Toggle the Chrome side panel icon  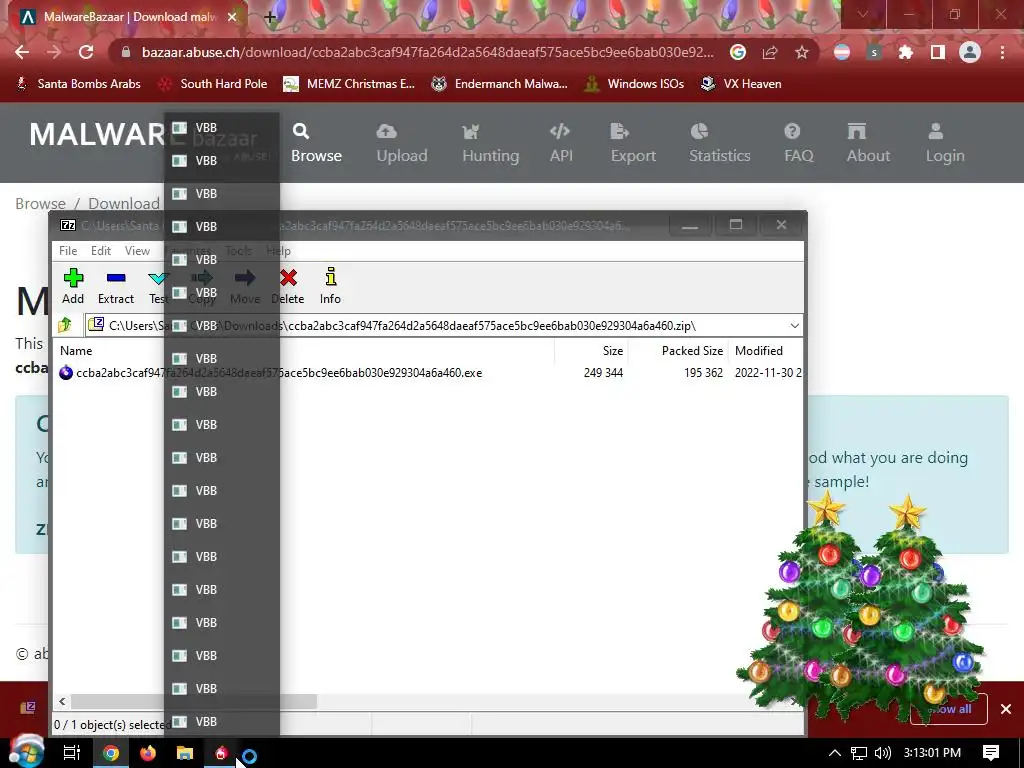point(938,52)
